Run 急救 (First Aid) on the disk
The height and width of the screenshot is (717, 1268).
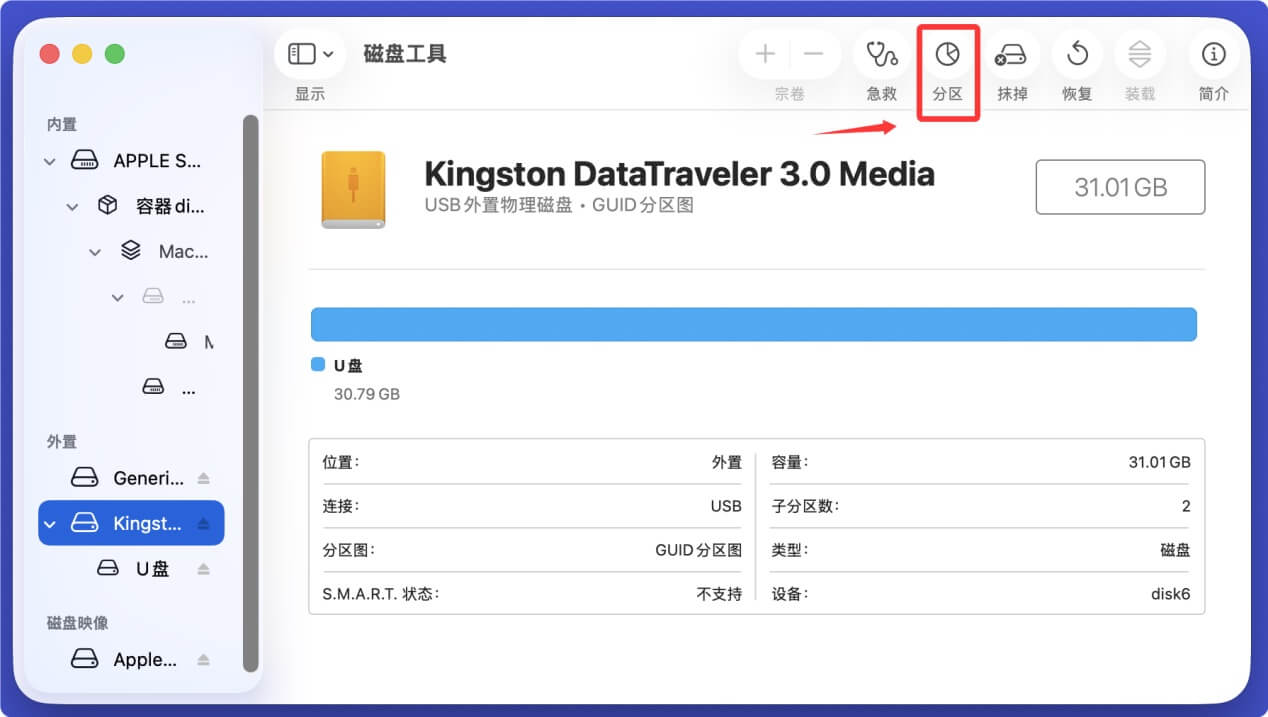coord(882,55)
